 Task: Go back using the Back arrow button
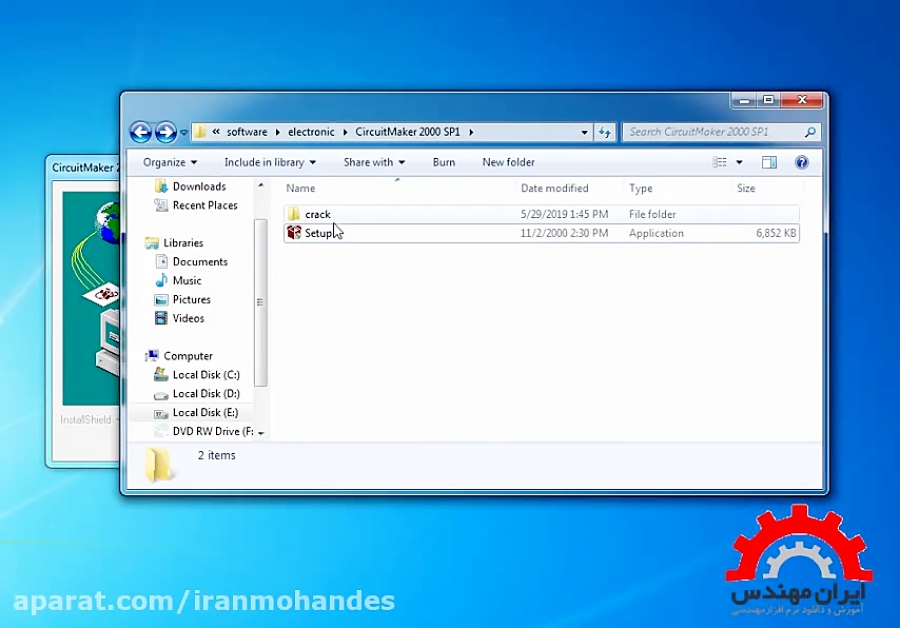(x=141, y=132)
